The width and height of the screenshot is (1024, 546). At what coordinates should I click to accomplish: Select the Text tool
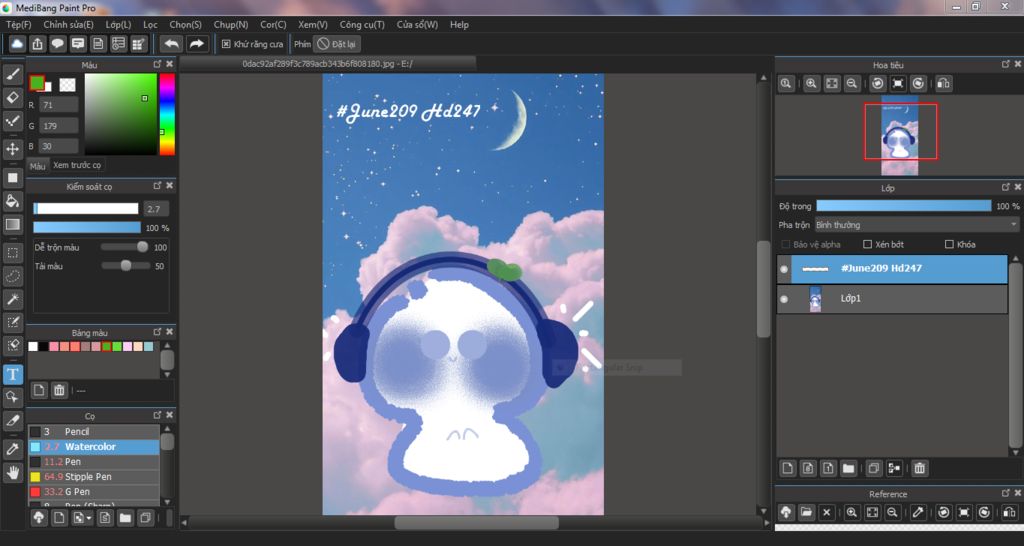coord(12,374)
